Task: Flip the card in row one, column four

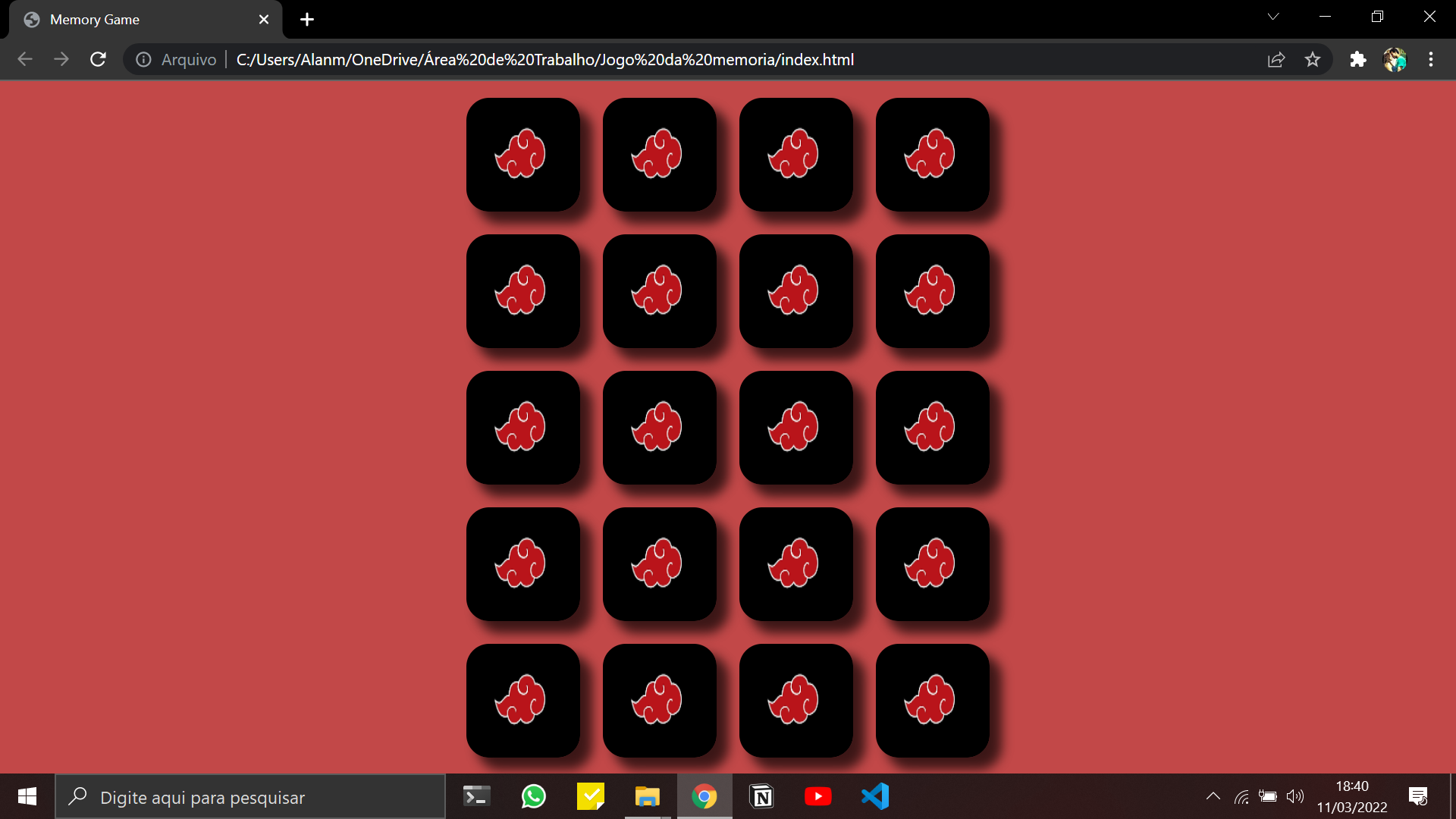Action: tap(933, 155)
